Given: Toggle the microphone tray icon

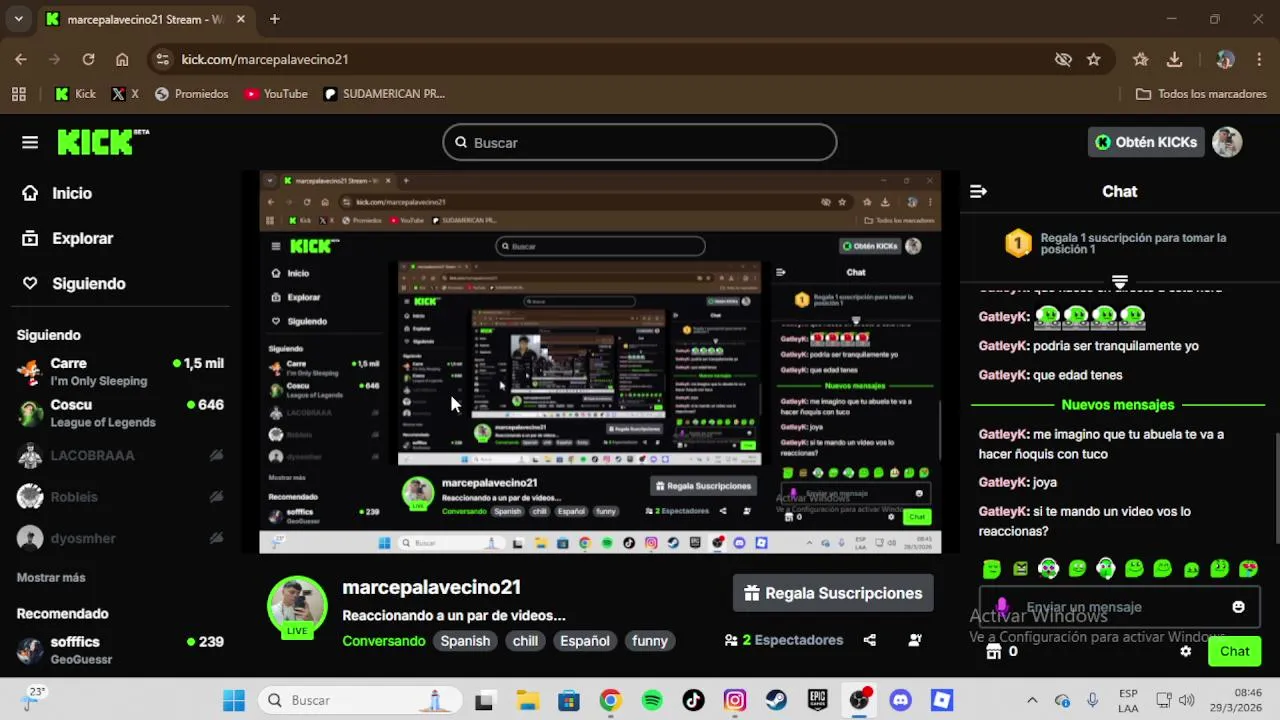Looking at the screenshot, I should click(1092, 700).
